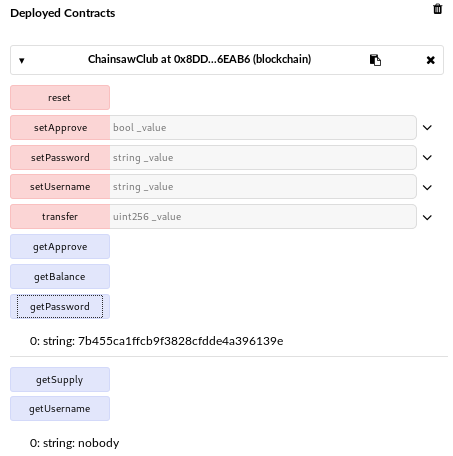Focus the uint256 _value input field
This screenshot has width=453, height=456.
pos(263,217)
